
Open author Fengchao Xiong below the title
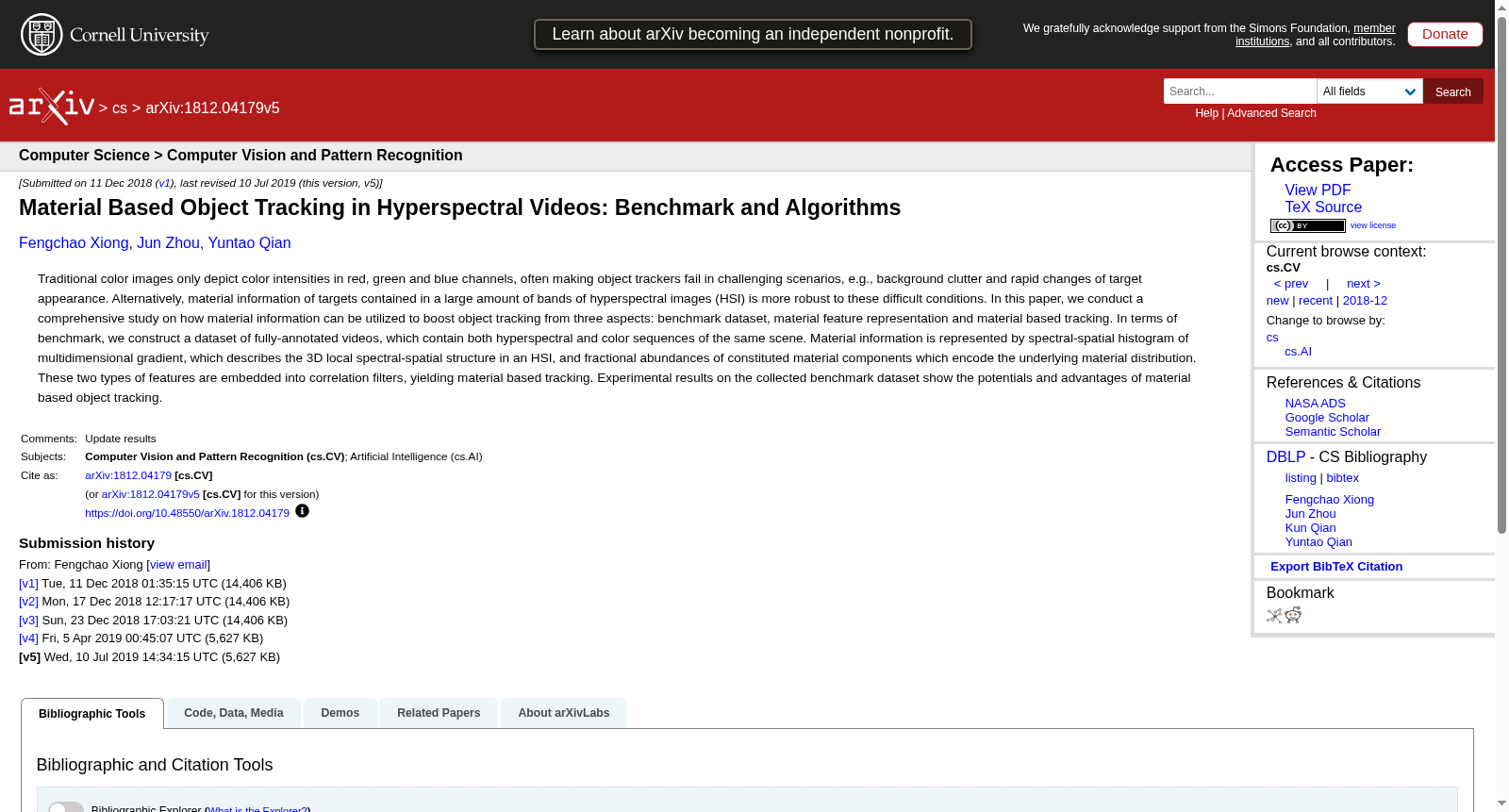[74, 243]
